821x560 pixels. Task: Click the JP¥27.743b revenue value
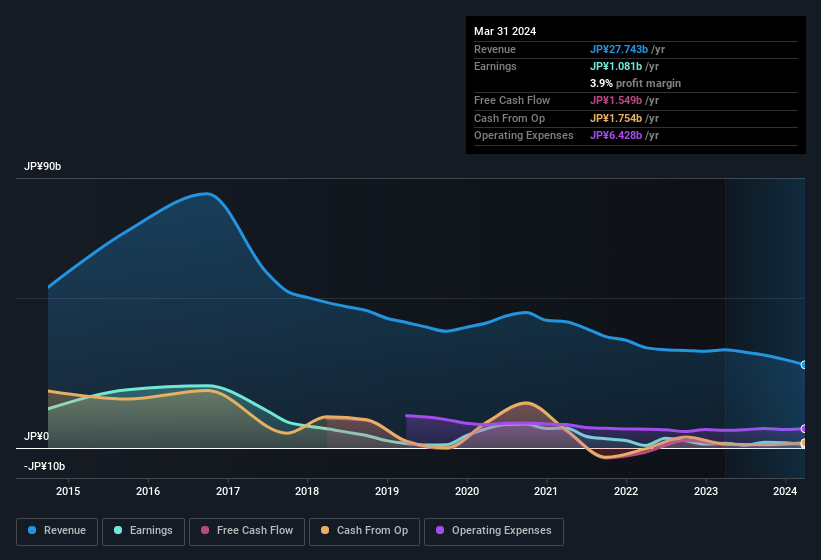(618, 49)
